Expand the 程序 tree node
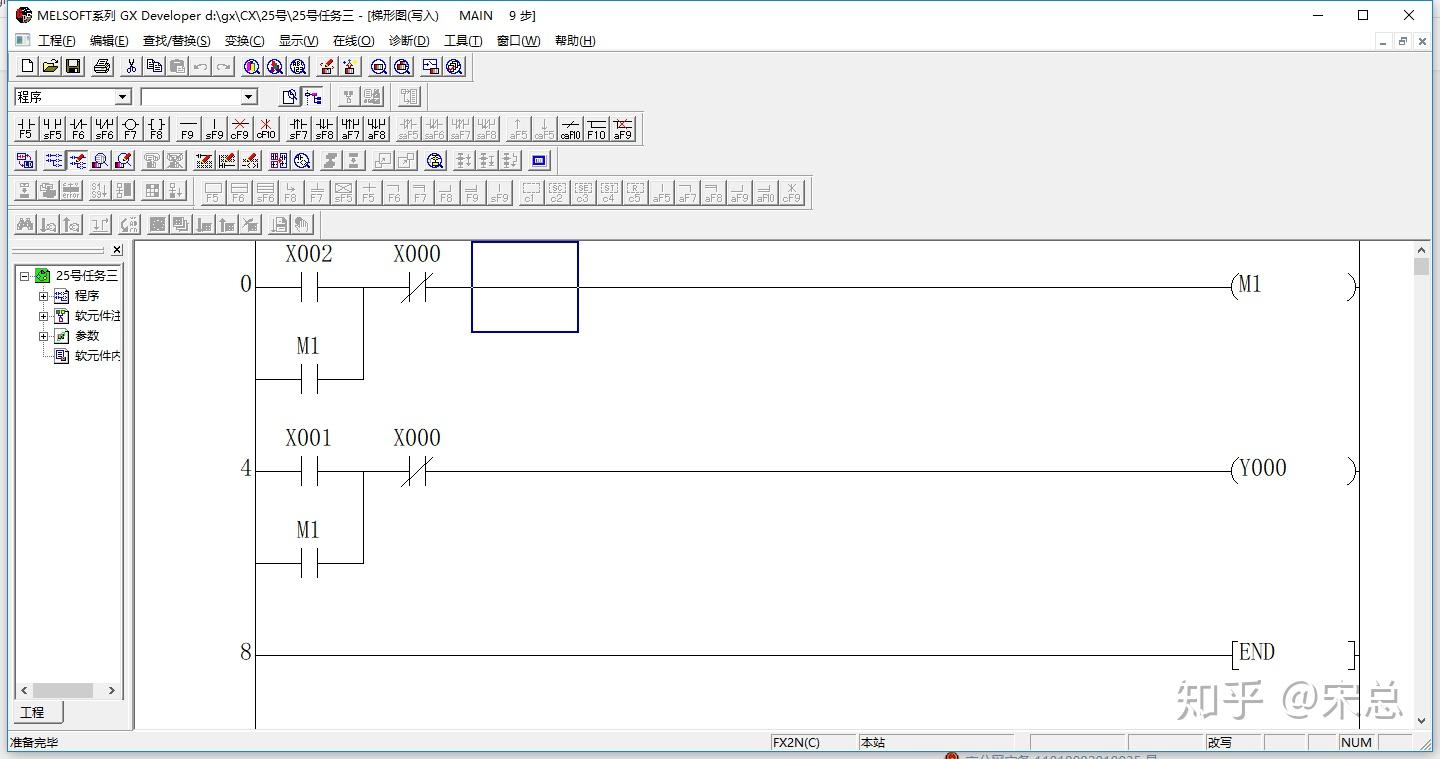The image size is (1440, 759). (x=44, y=296)
